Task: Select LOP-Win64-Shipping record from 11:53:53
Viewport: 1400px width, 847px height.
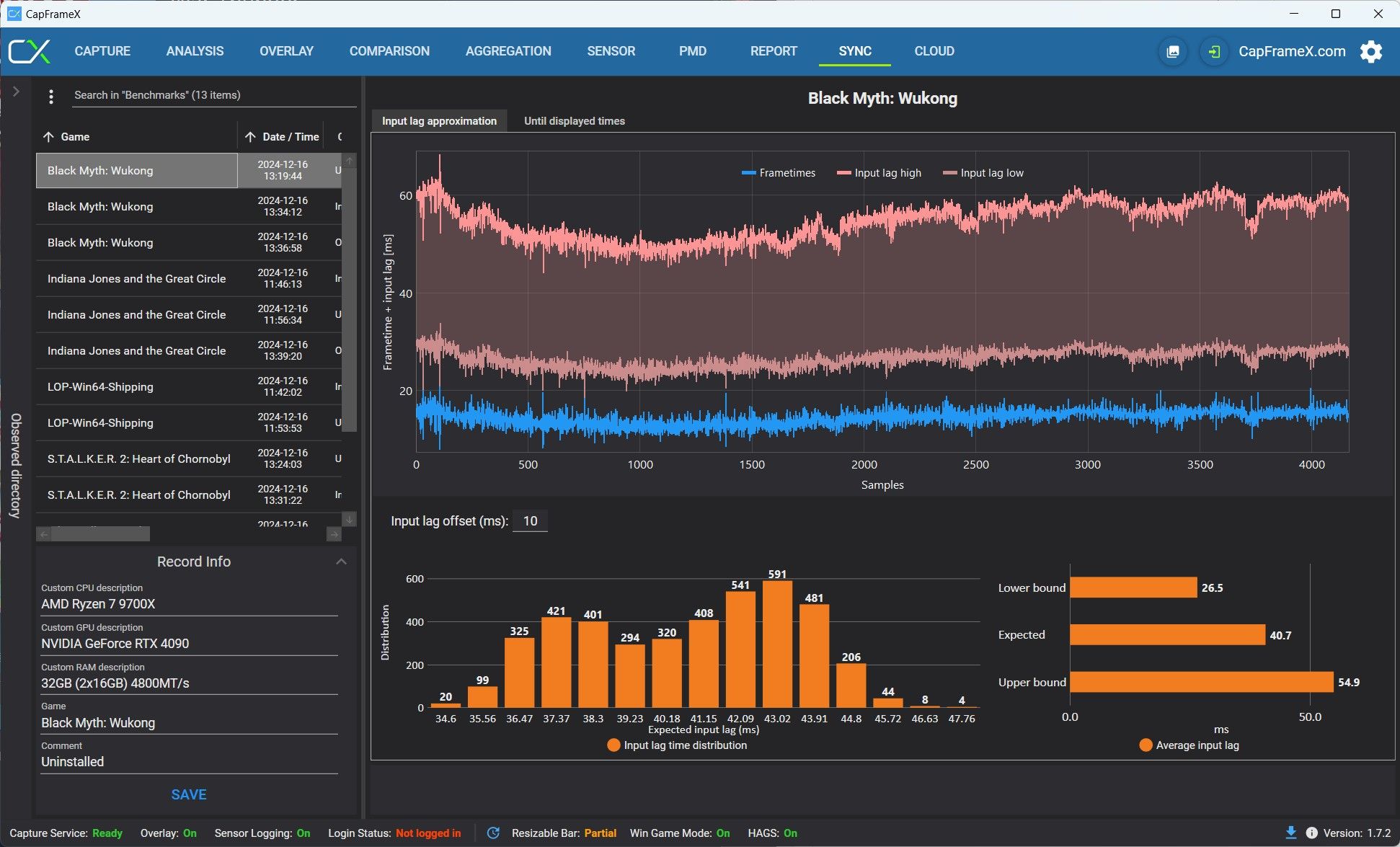Action: tap(189, 423)
